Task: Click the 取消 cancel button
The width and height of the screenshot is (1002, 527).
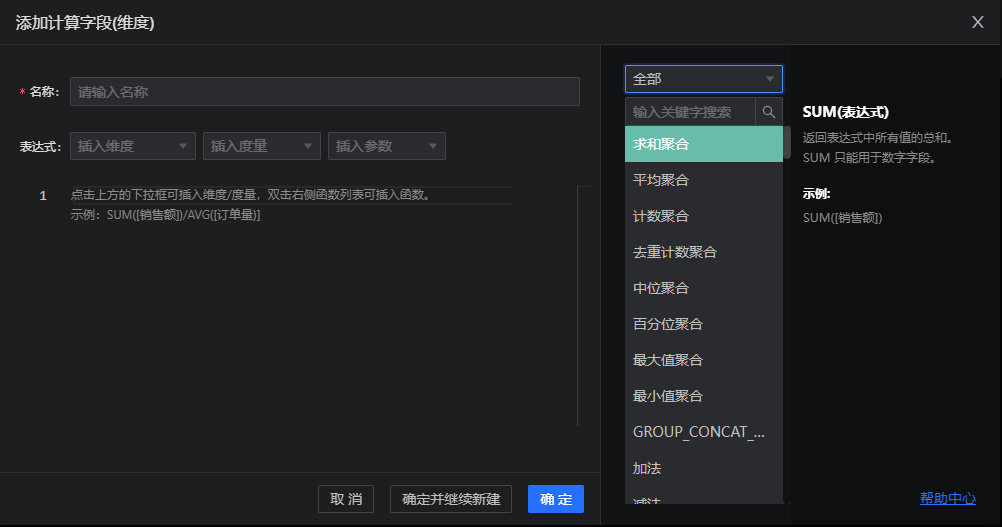Action: 345,499
